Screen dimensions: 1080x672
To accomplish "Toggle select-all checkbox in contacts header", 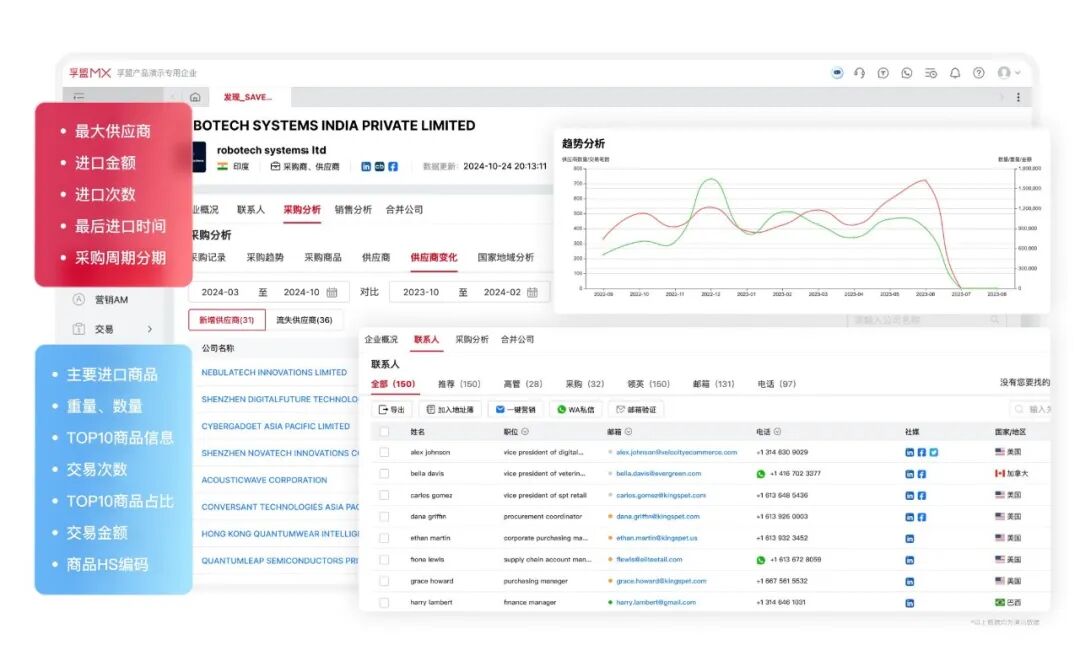I will click(x=384, y=432).
